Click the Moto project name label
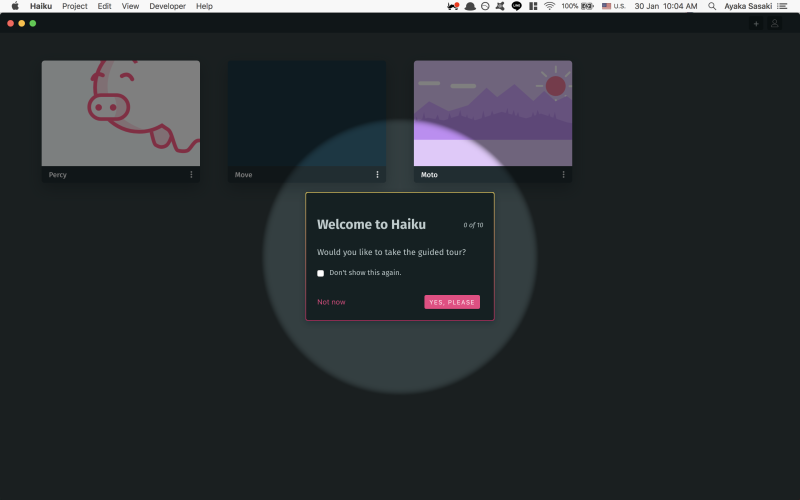This screenshot has height=500, width=800. coord(429,174)
